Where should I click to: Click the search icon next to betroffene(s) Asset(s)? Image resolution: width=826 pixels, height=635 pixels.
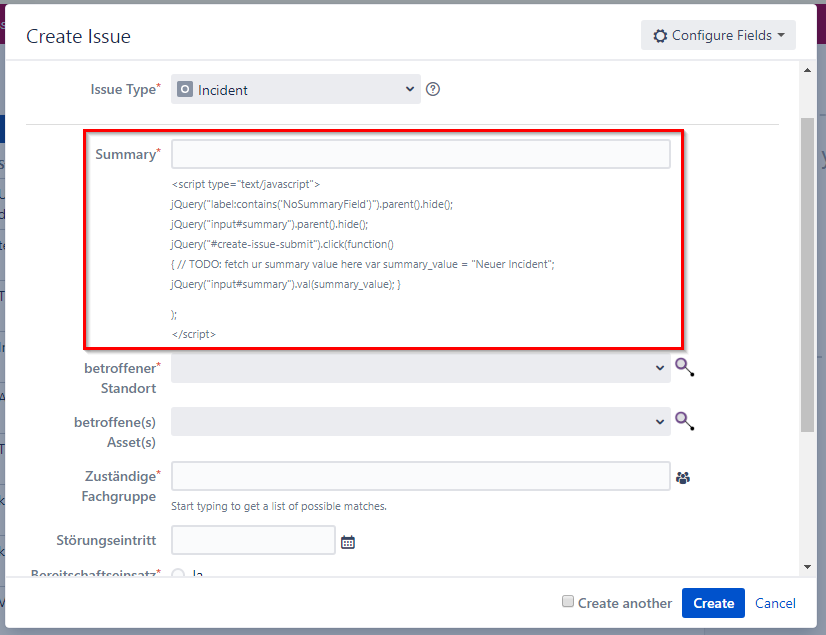tap(684, 421)
